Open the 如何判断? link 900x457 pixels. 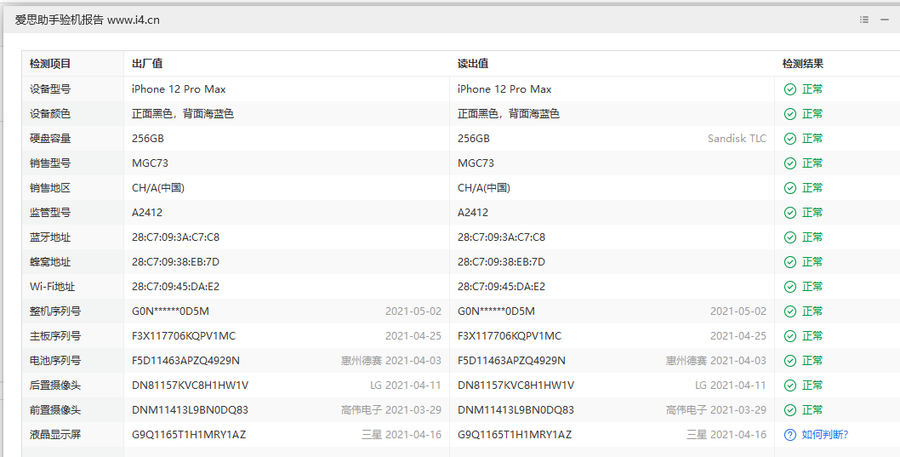click(x=825, y=435)
